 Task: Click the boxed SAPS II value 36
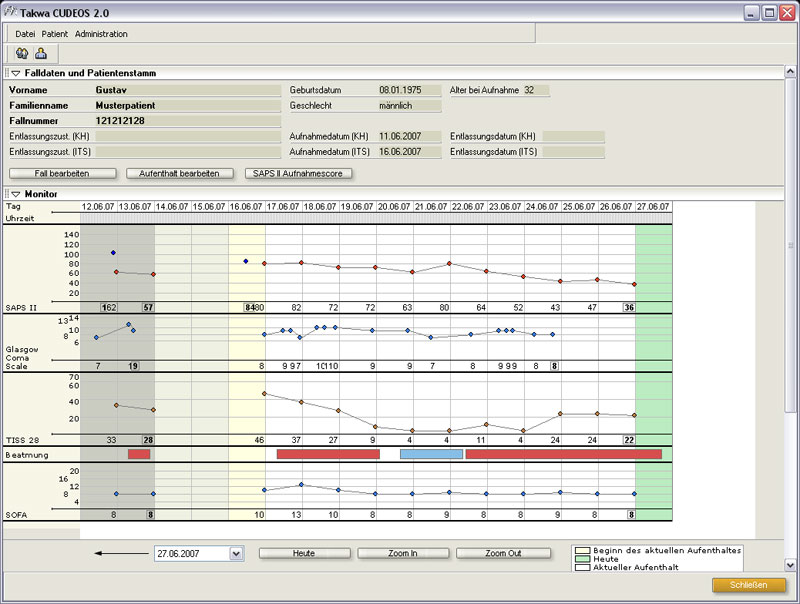point(629,308)
